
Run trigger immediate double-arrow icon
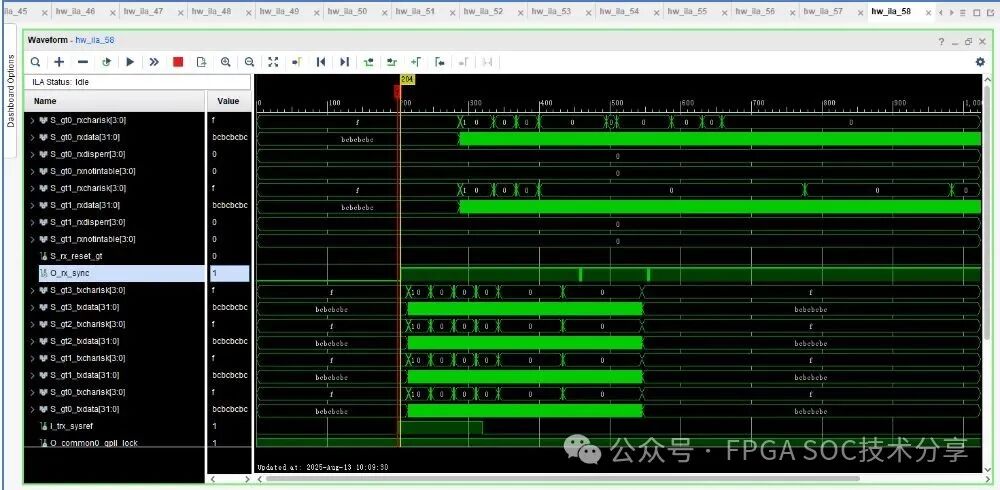point(154,62)
